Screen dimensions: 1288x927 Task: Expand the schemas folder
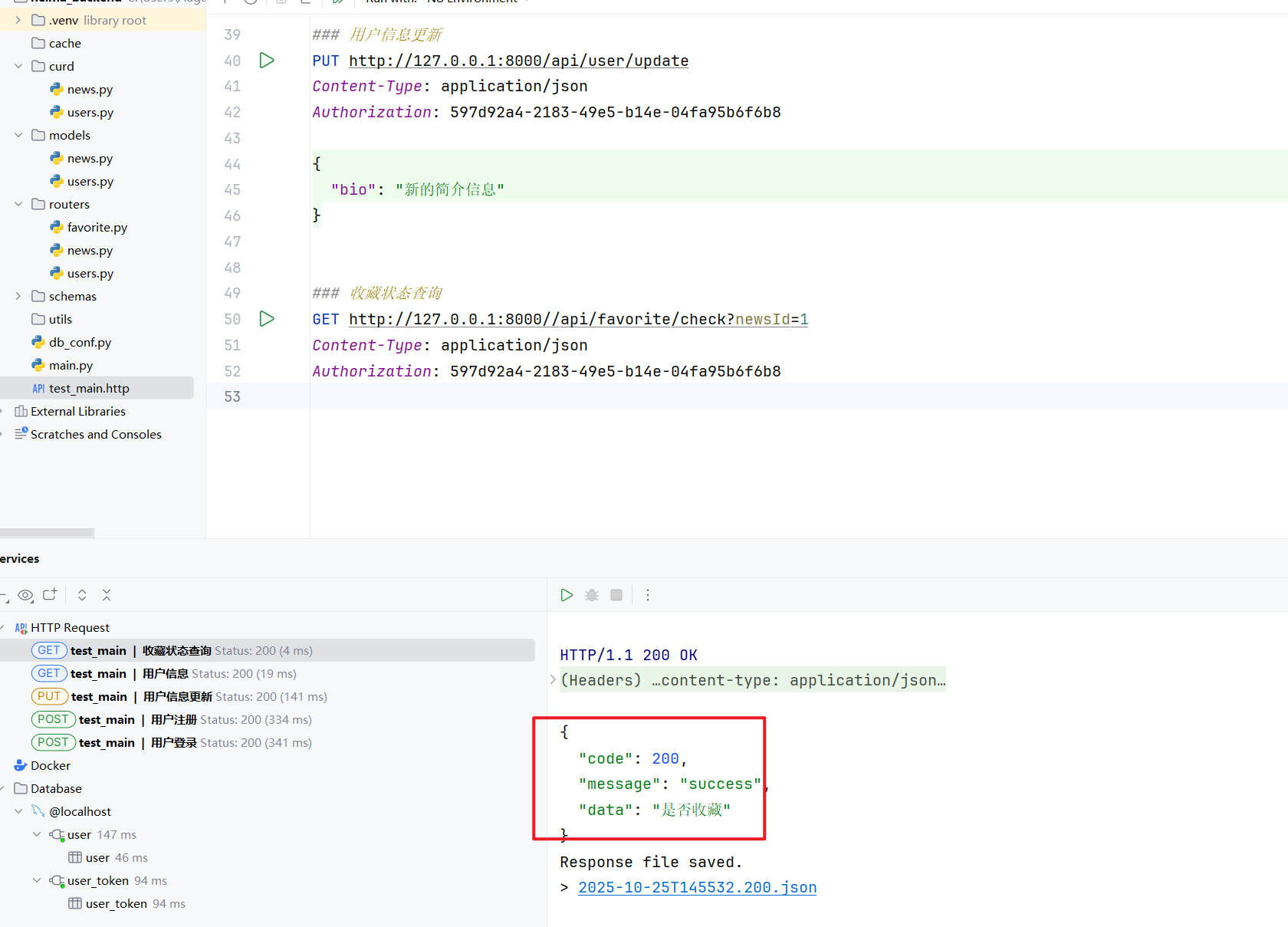pos(18,296)
